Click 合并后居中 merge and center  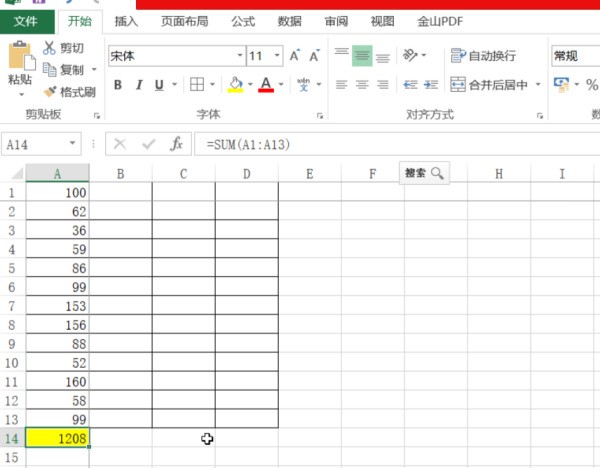point(489,84)
